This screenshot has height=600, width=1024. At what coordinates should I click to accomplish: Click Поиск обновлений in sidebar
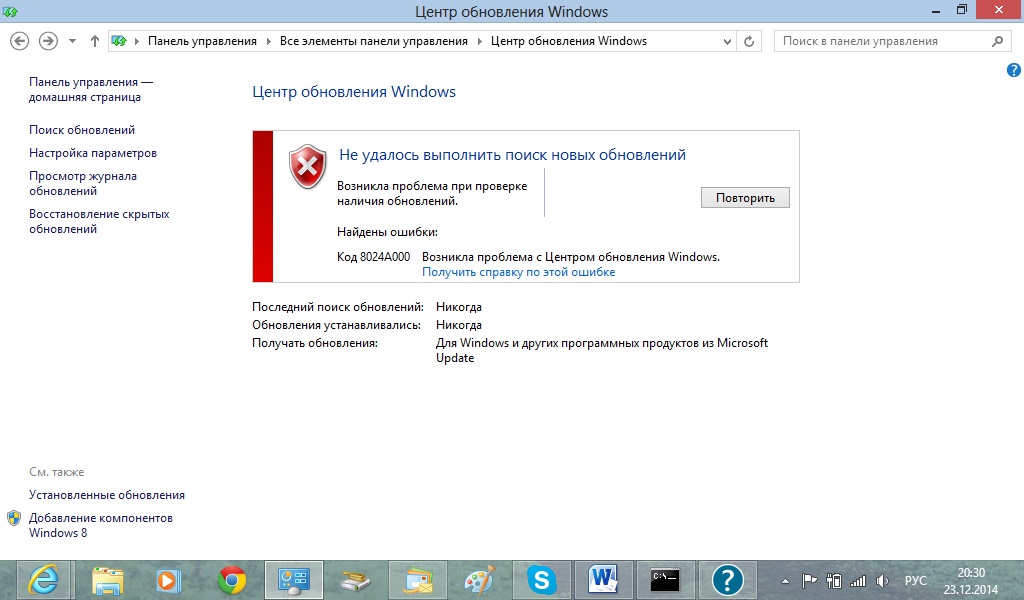[x=82, y=130]
